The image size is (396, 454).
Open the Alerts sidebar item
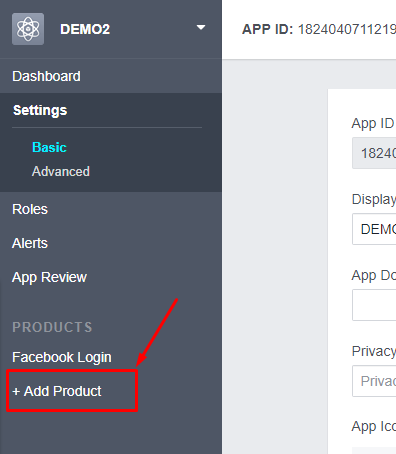[30, 243]
